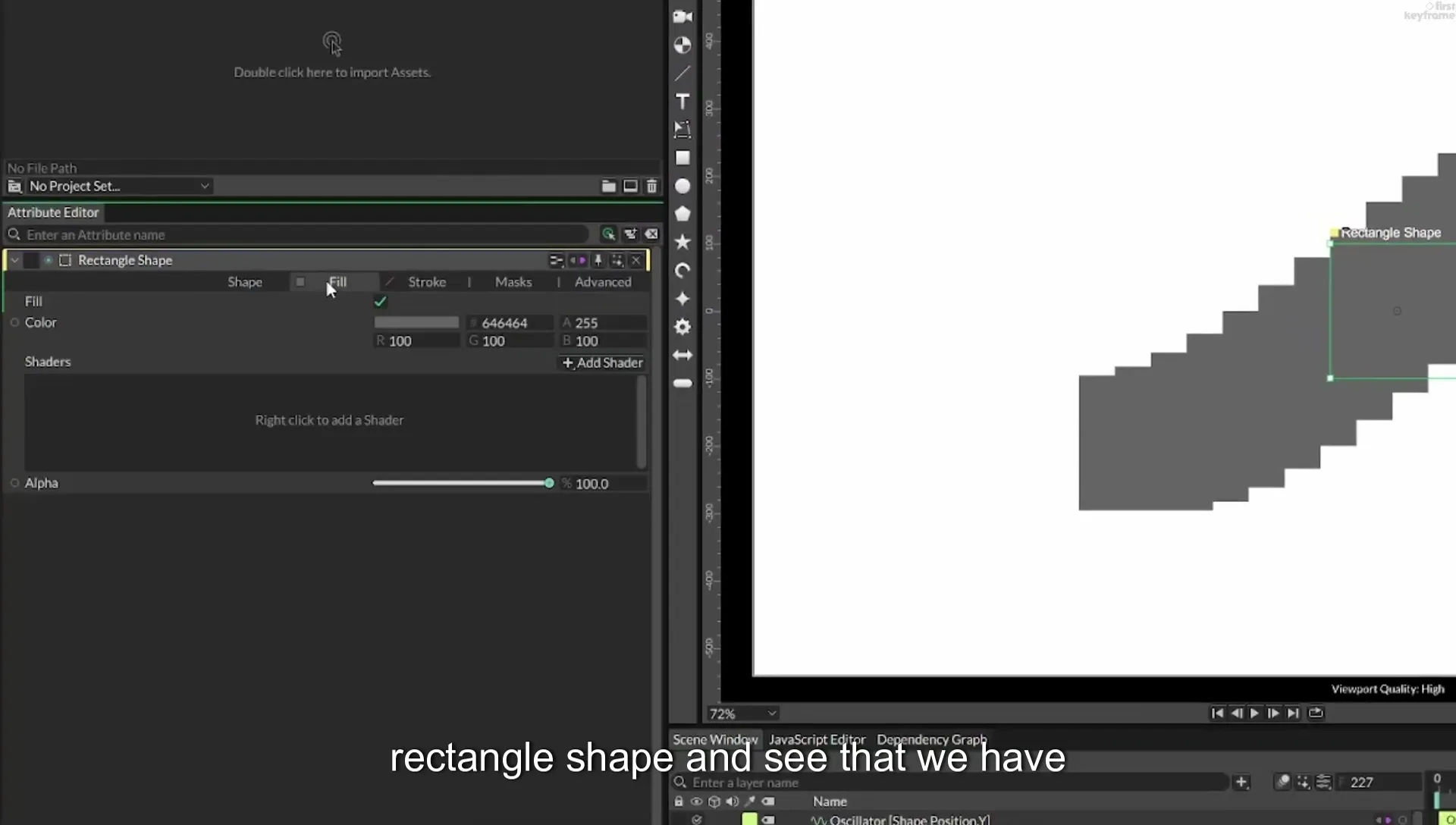Click the Add Shader button

[x=603, y=362]
